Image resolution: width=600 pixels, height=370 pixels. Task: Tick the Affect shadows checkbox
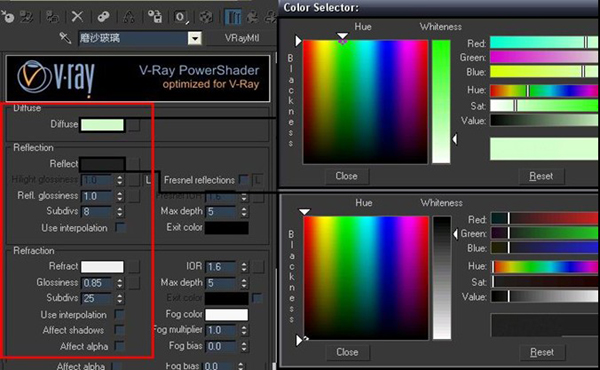(x=120, y=330)
